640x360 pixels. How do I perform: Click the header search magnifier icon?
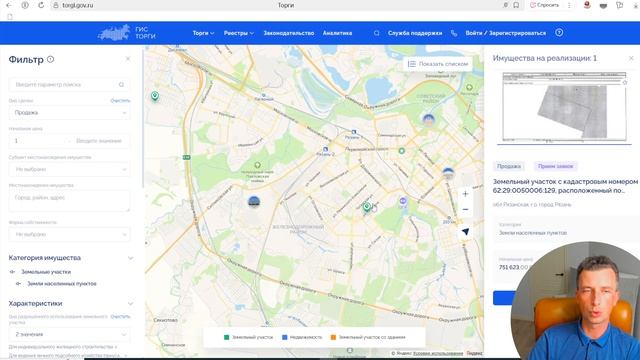pyautogui.click(x=376, y=33)
